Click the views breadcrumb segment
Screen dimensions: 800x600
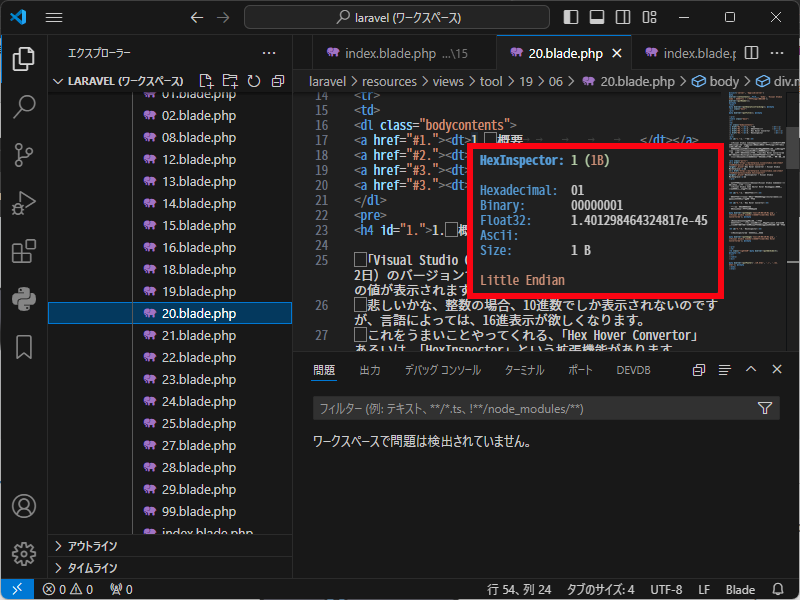[448, 82]
